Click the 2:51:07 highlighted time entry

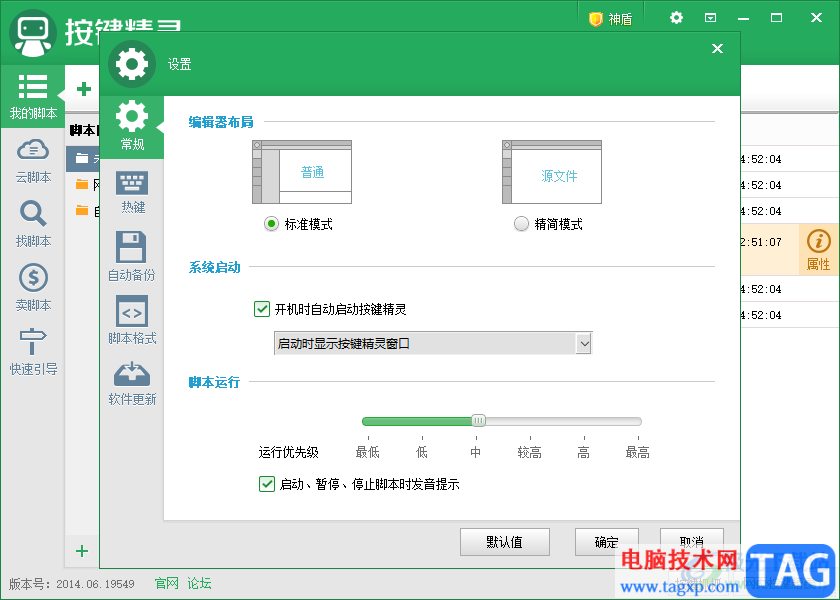pos(762,242)
